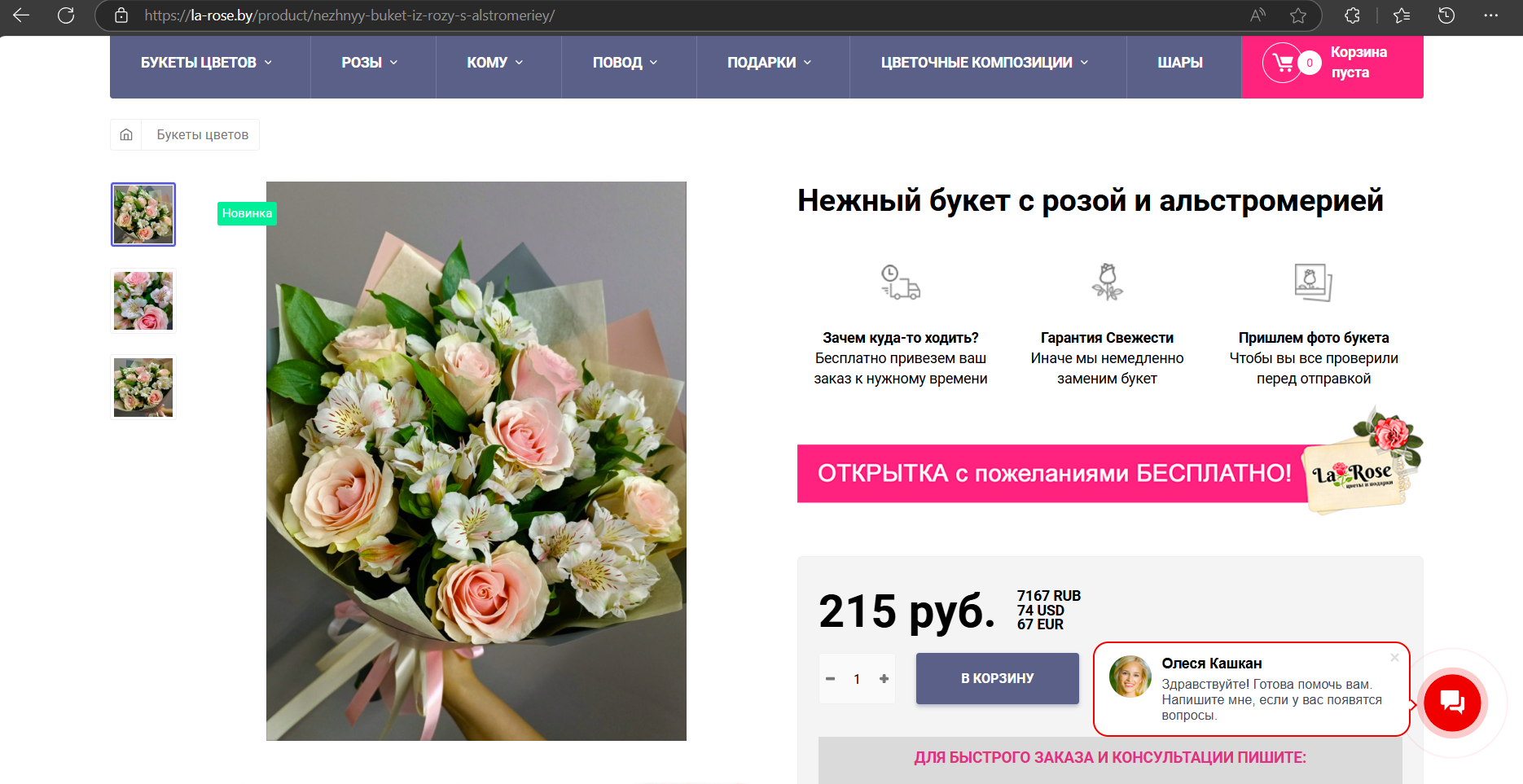The image size is (1523, 784).
Task: Dismiss Олеся Кашкан chat popup
Action: [x=1395, y=658]
